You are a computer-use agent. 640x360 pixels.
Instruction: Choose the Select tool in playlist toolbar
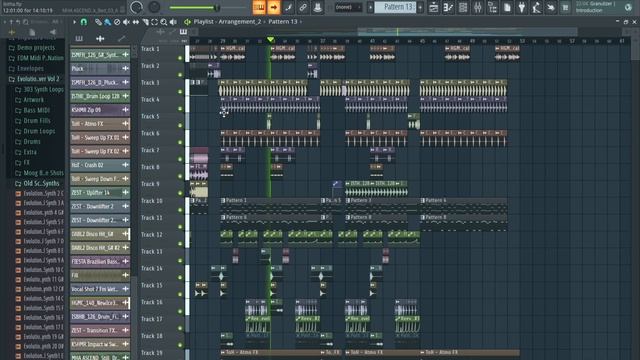point(155,22)
